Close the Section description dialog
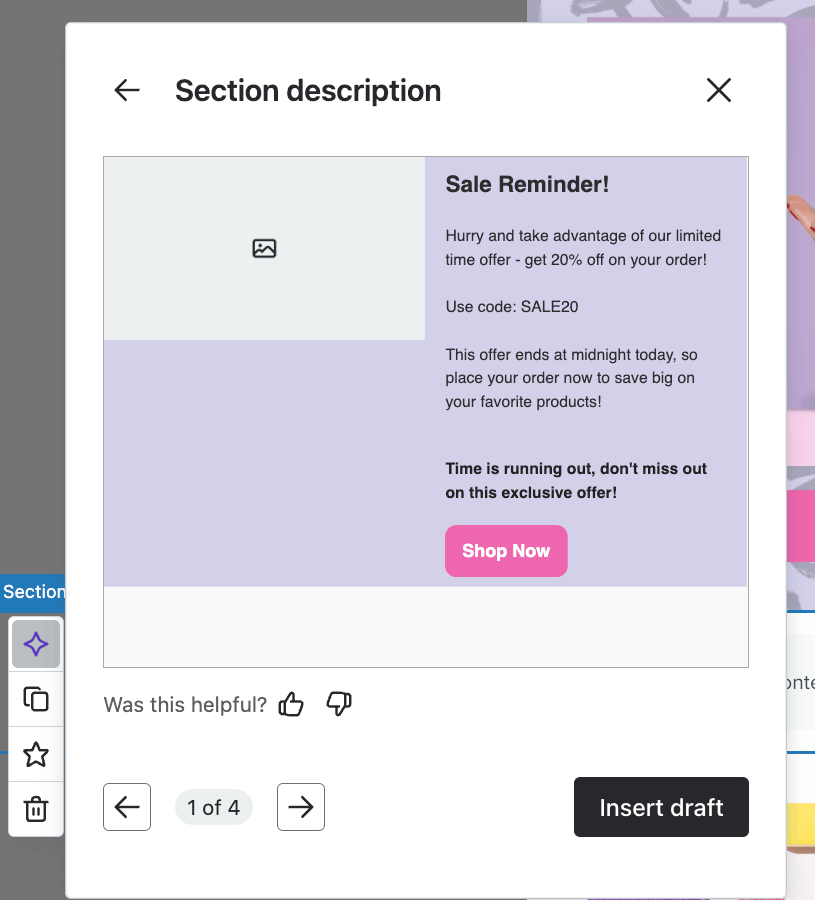This screenshot has height=900, width=815. [718, 90]
